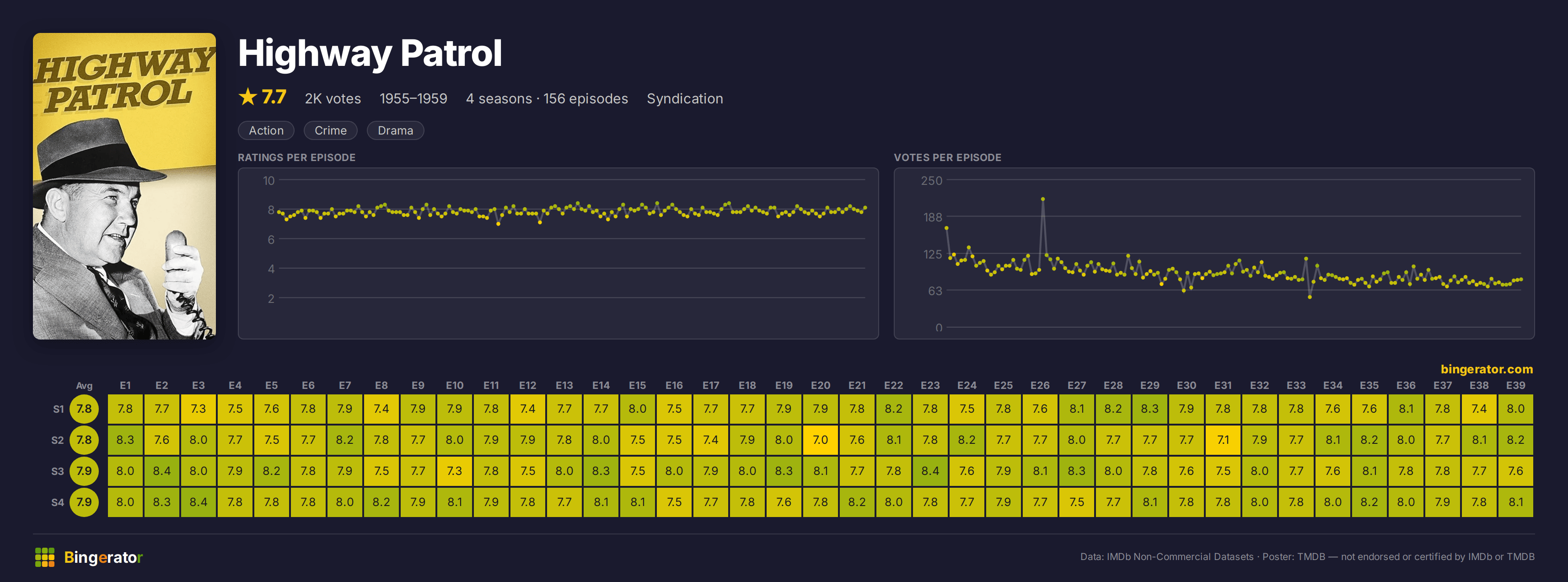The image size is (1568, 582).
Task: Click the Highway Patrol poster image
Action: [124, 186]
